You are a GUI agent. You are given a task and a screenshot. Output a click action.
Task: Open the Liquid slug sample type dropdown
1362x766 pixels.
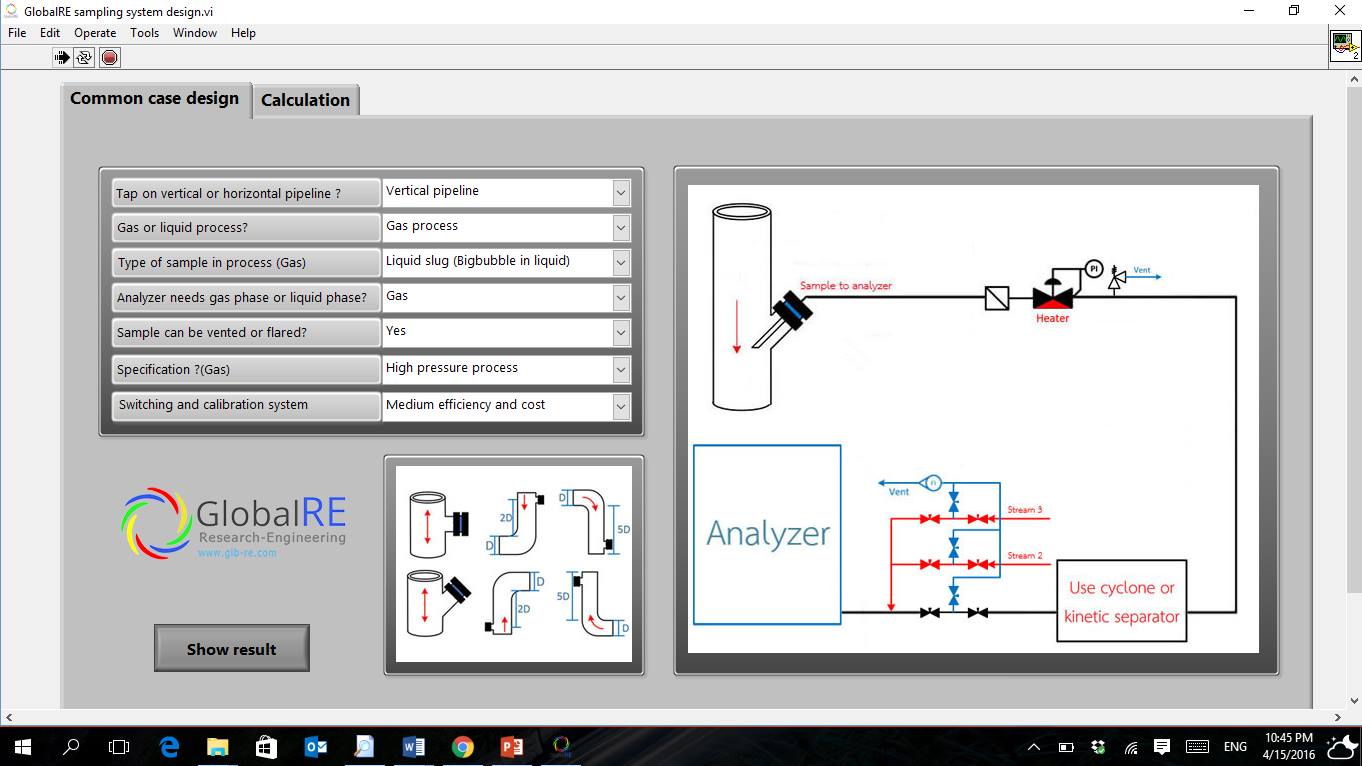tap(621, 263)
